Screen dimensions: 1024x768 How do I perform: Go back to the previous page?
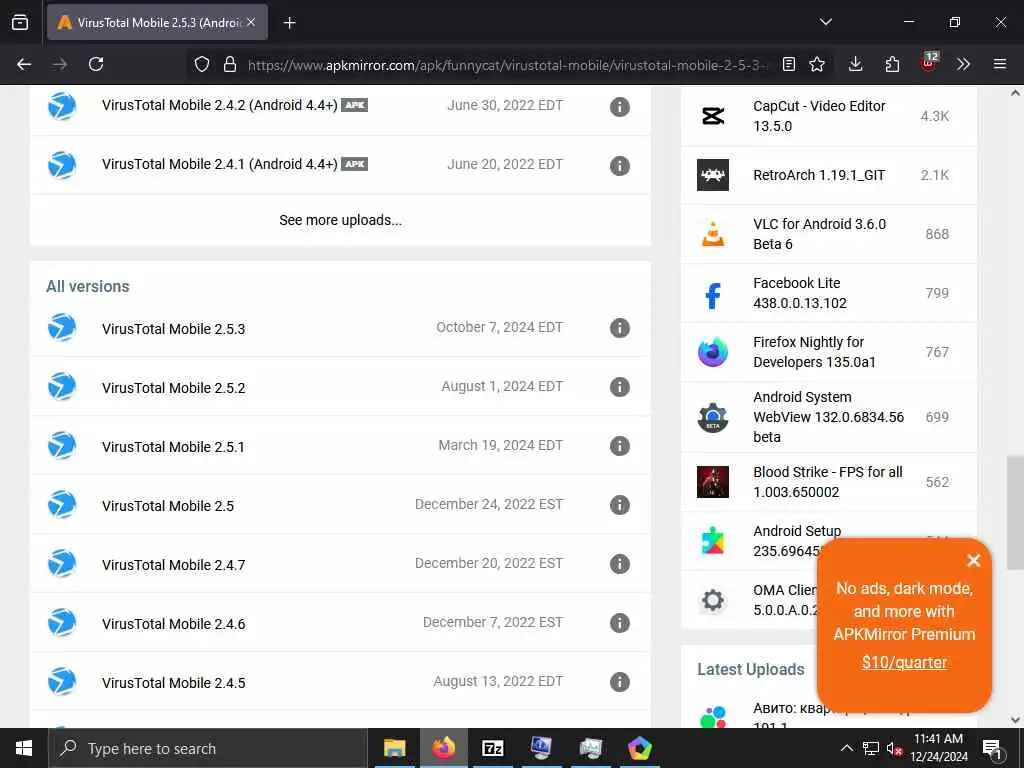point(24,64)
